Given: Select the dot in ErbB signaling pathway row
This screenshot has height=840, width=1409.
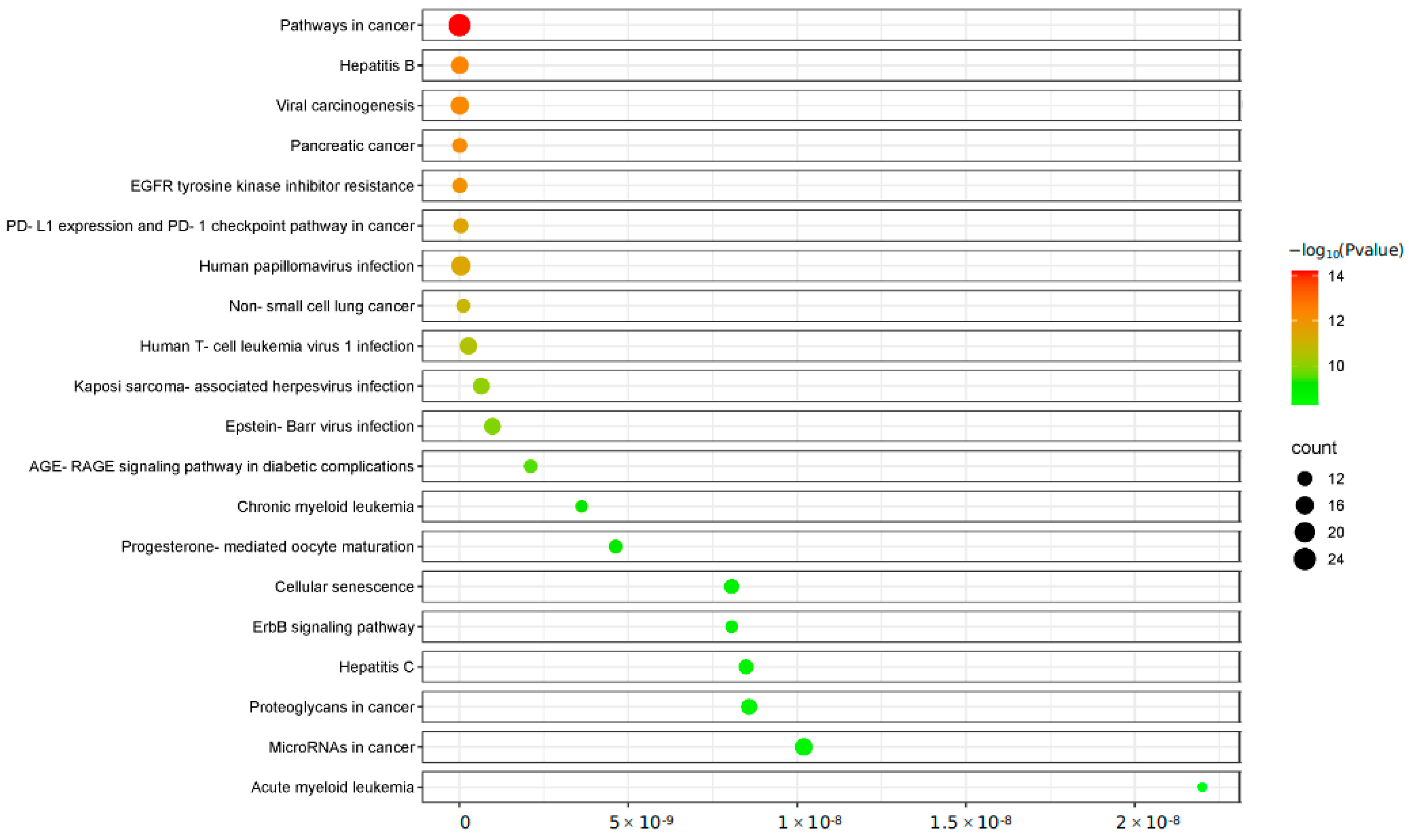Looking at the screenshot, I should 732,627.
